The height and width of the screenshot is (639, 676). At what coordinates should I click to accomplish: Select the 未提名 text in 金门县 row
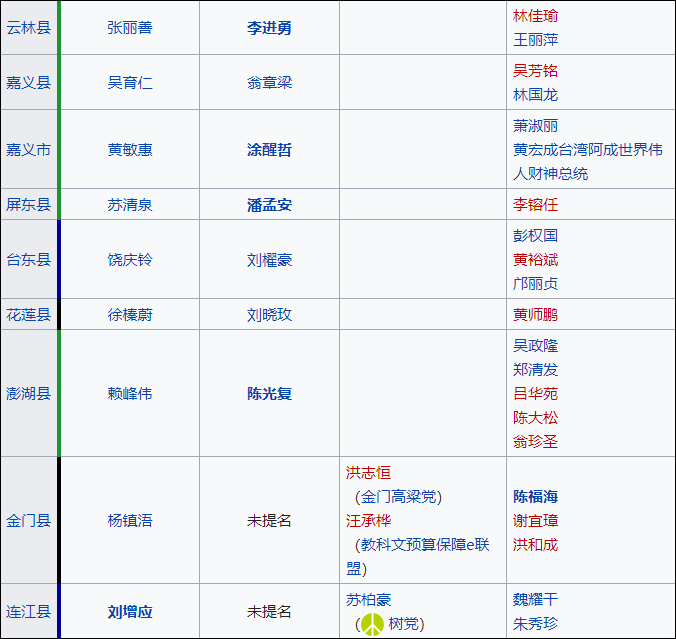[269, 520]
